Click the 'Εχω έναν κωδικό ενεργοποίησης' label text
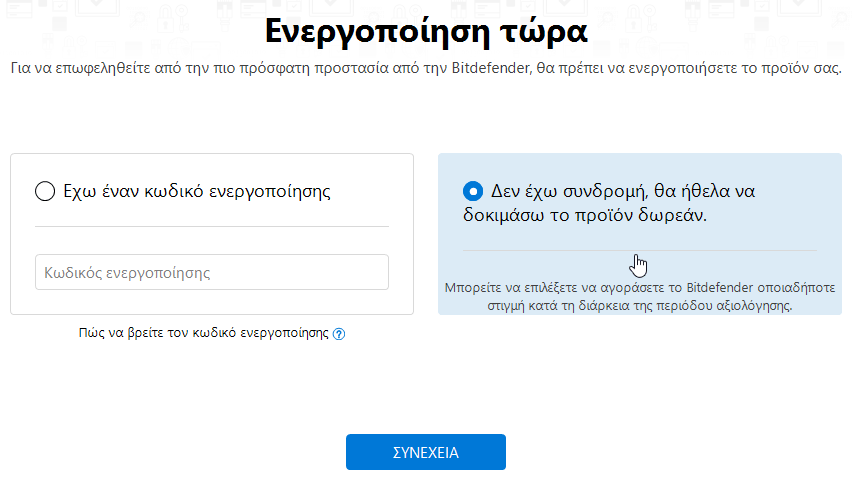The image size is (853, 488). click(x=197, y=192)
